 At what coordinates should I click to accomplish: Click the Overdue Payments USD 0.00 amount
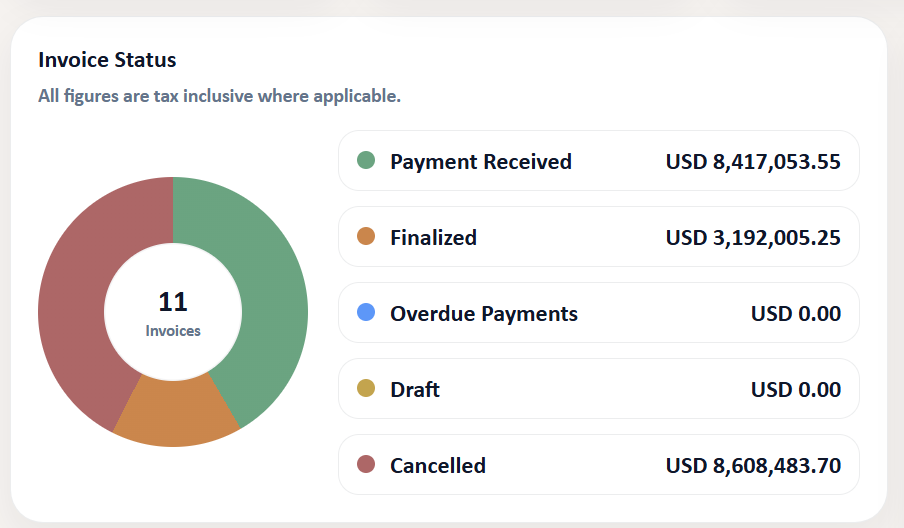[x=796, y=314]
